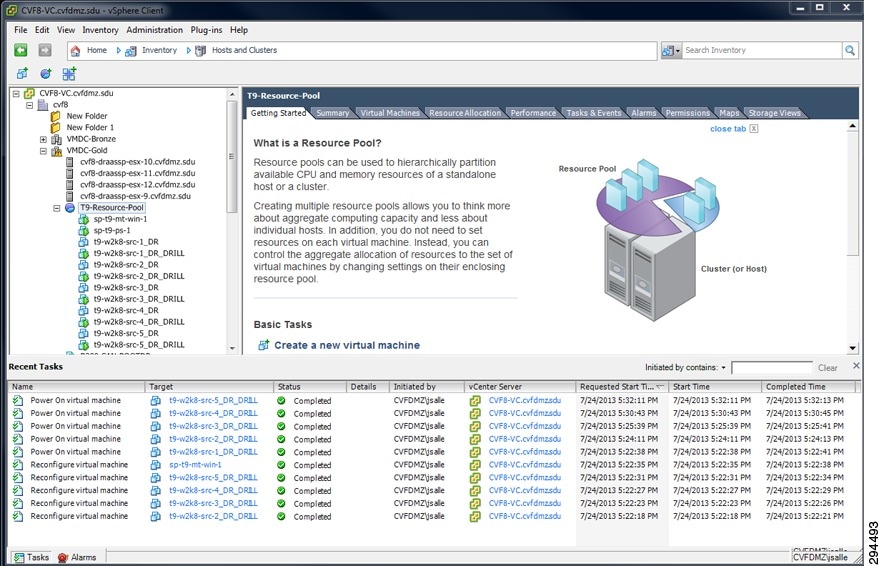Image resolution: width=879 pixels, height=566 pixels.
Task: Click the Search Inventory field
Action: point(762,50)
